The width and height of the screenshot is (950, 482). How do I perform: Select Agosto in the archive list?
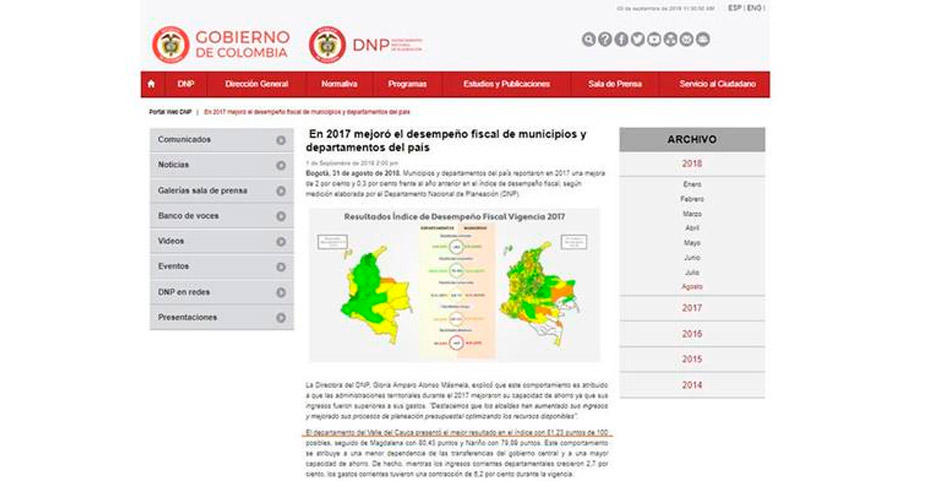point(692,286)
